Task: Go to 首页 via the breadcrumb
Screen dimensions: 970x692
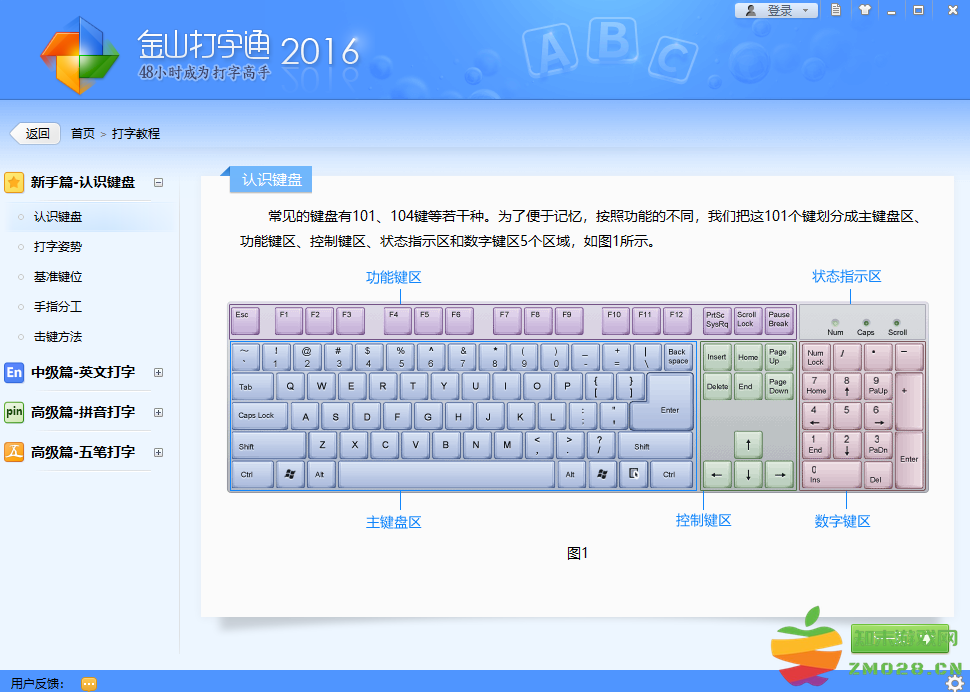Action: [x=83, y=133]
